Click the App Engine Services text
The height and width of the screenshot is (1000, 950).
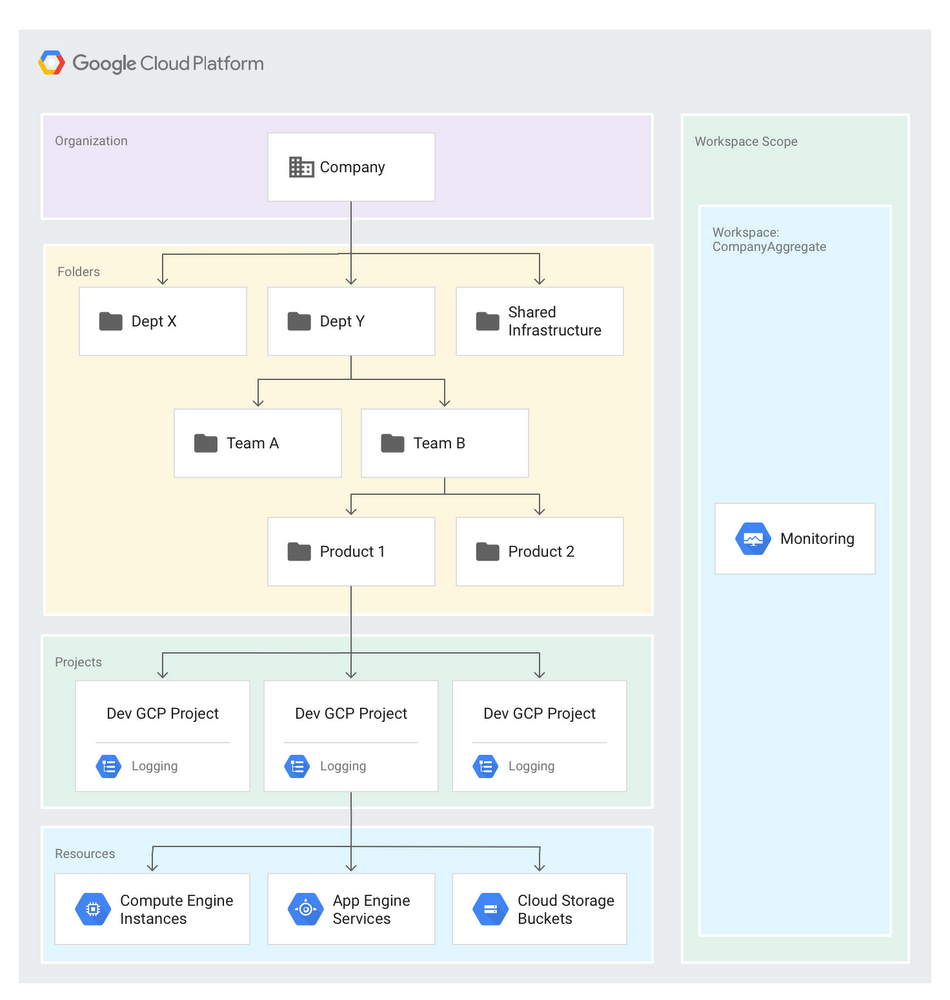coord(371,909)
